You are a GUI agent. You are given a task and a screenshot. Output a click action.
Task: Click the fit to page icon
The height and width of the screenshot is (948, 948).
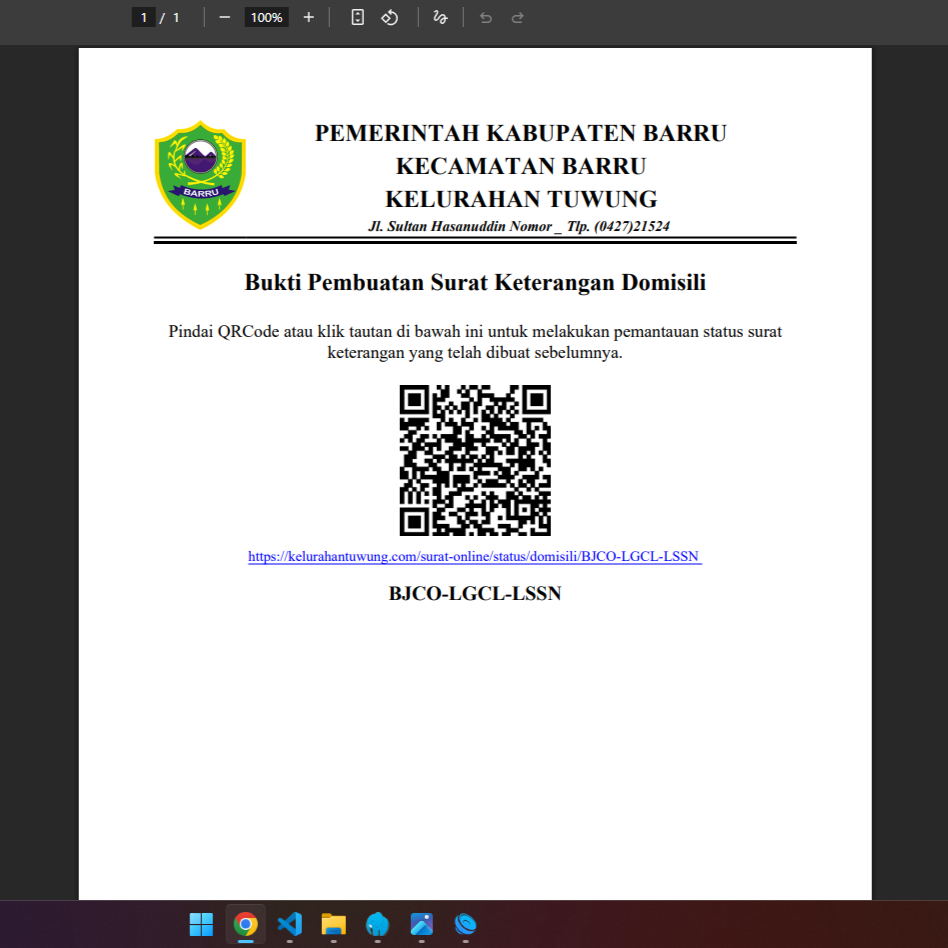coord(357,18)
